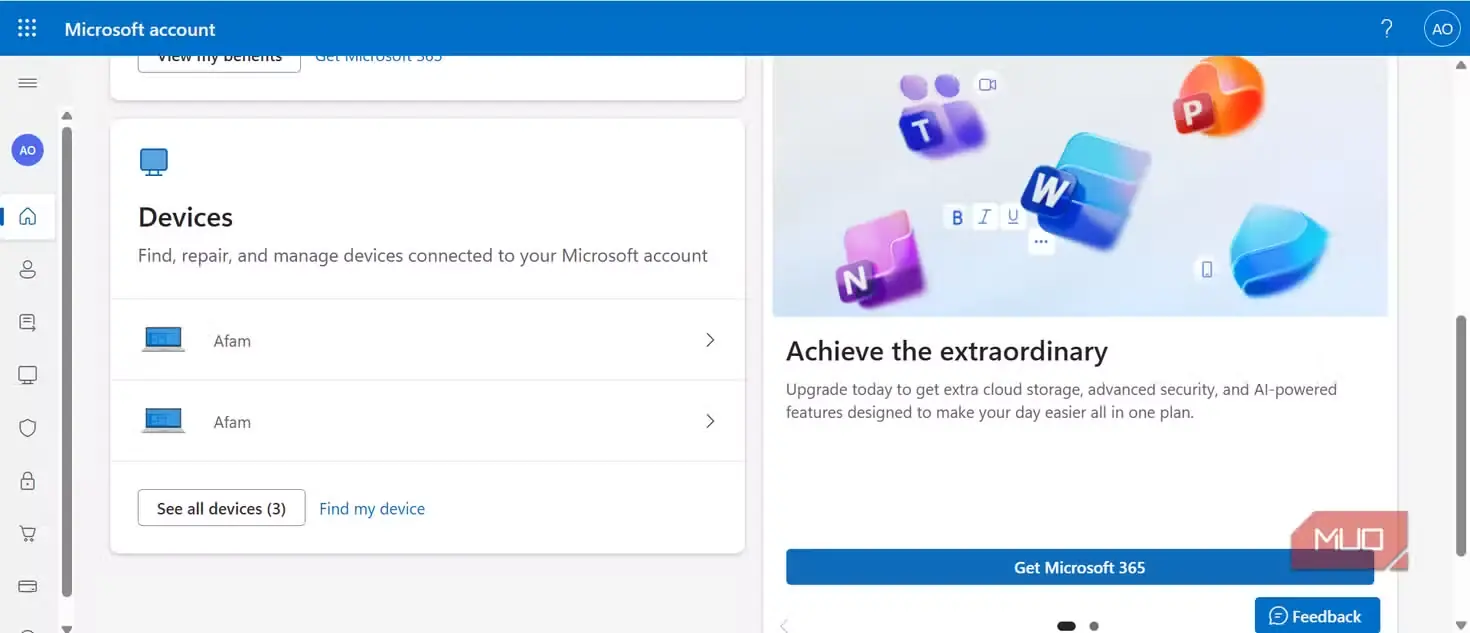Go to the Home sidebar icon
This screenshot has width=1470, height=633.
tap(28, 216)
